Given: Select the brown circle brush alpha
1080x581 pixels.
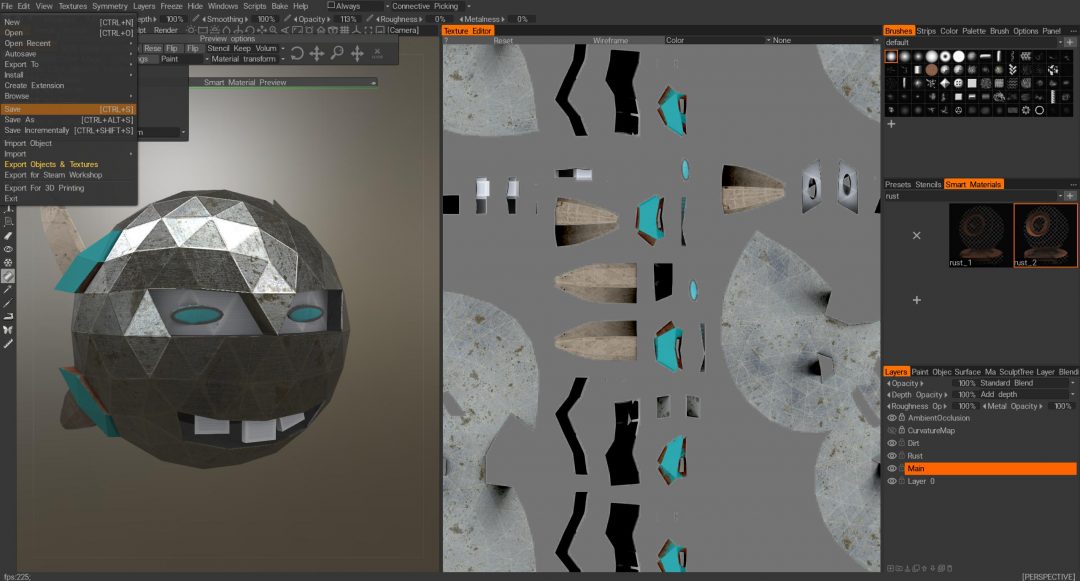Looking at the screenshot, I should tap(931, 70).
